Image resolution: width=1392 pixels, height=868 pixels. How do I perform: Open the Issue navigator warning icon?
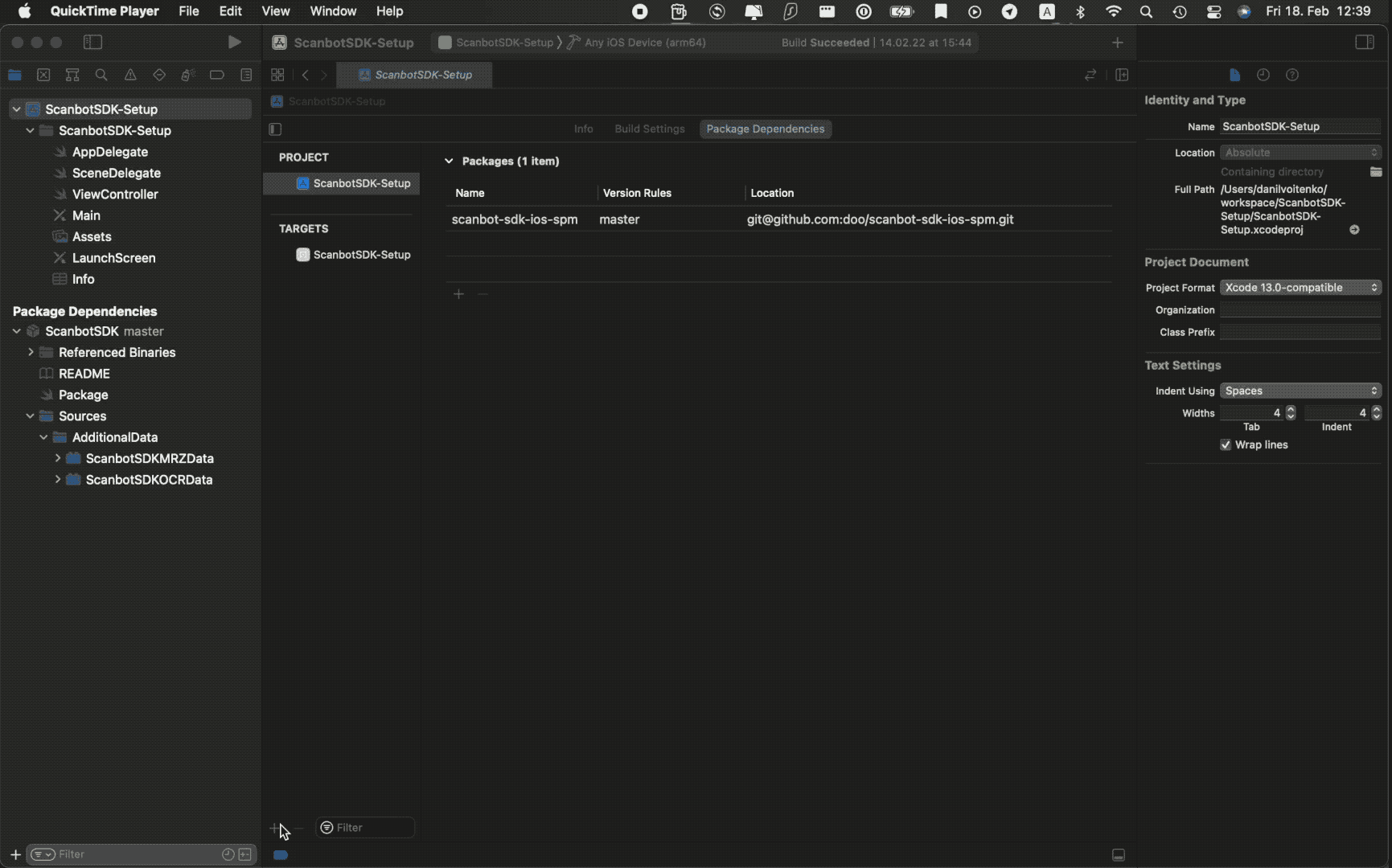click(x=130, y=75)
